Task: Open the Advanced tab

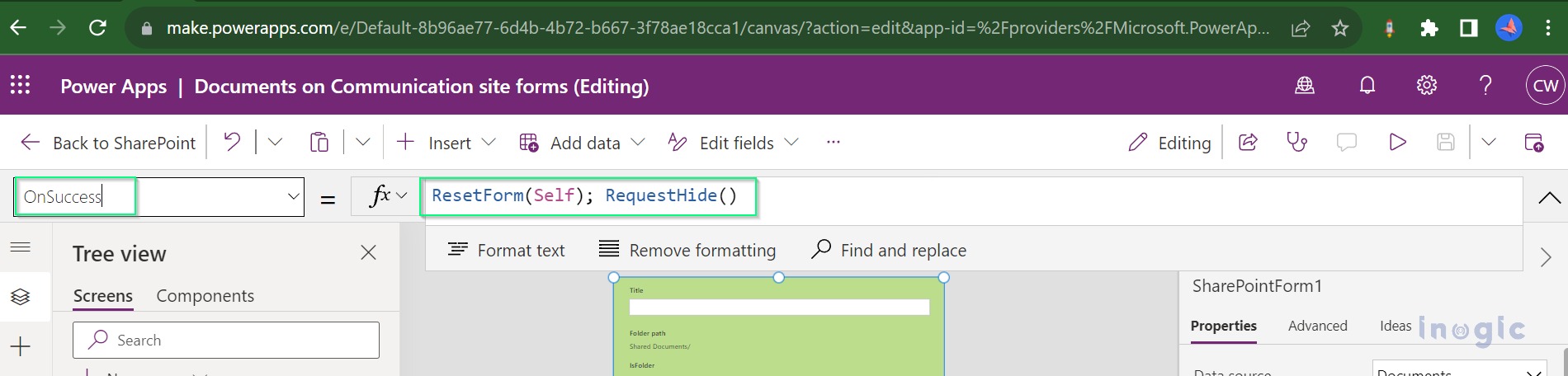Action: point(1318,326)
